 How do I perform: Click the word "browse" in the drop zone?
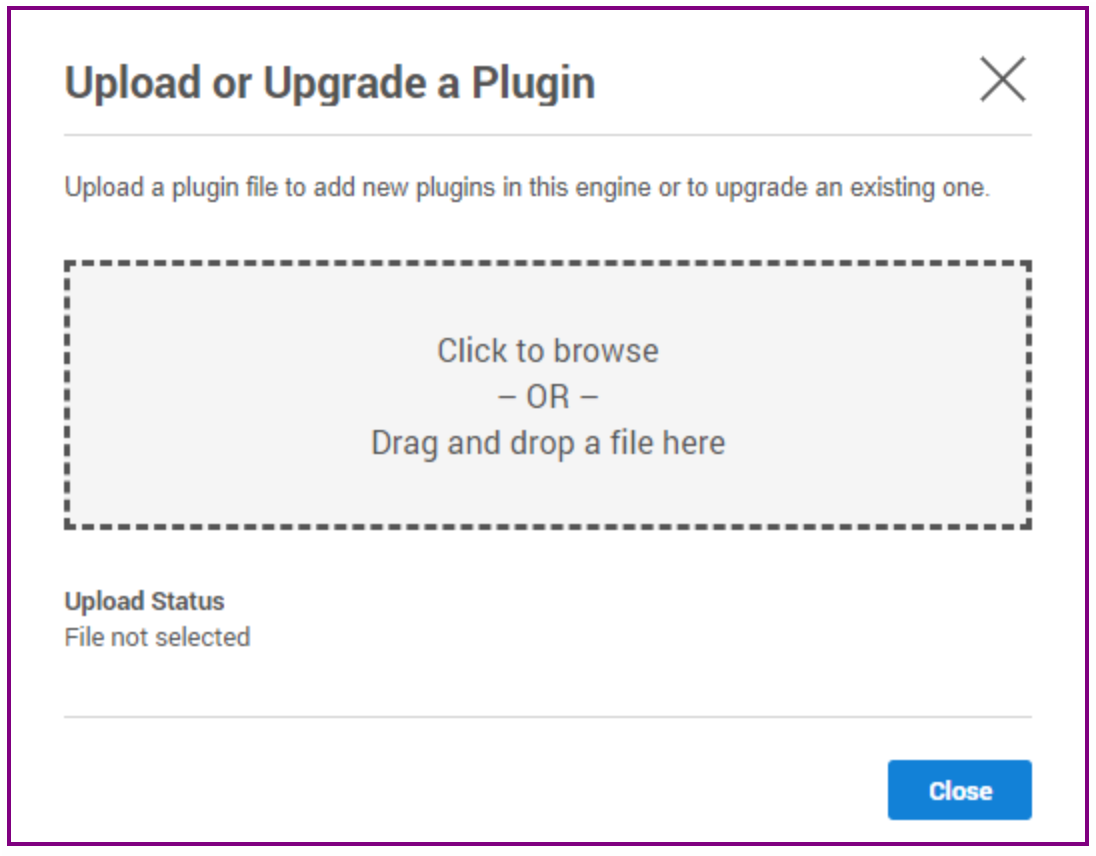606,351
